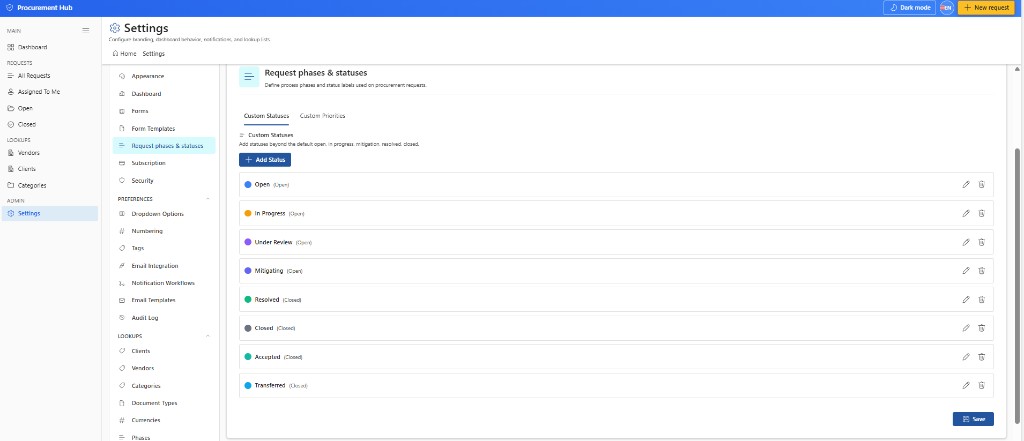Switch to Custom Statuses tab

(x=266, y=116)
